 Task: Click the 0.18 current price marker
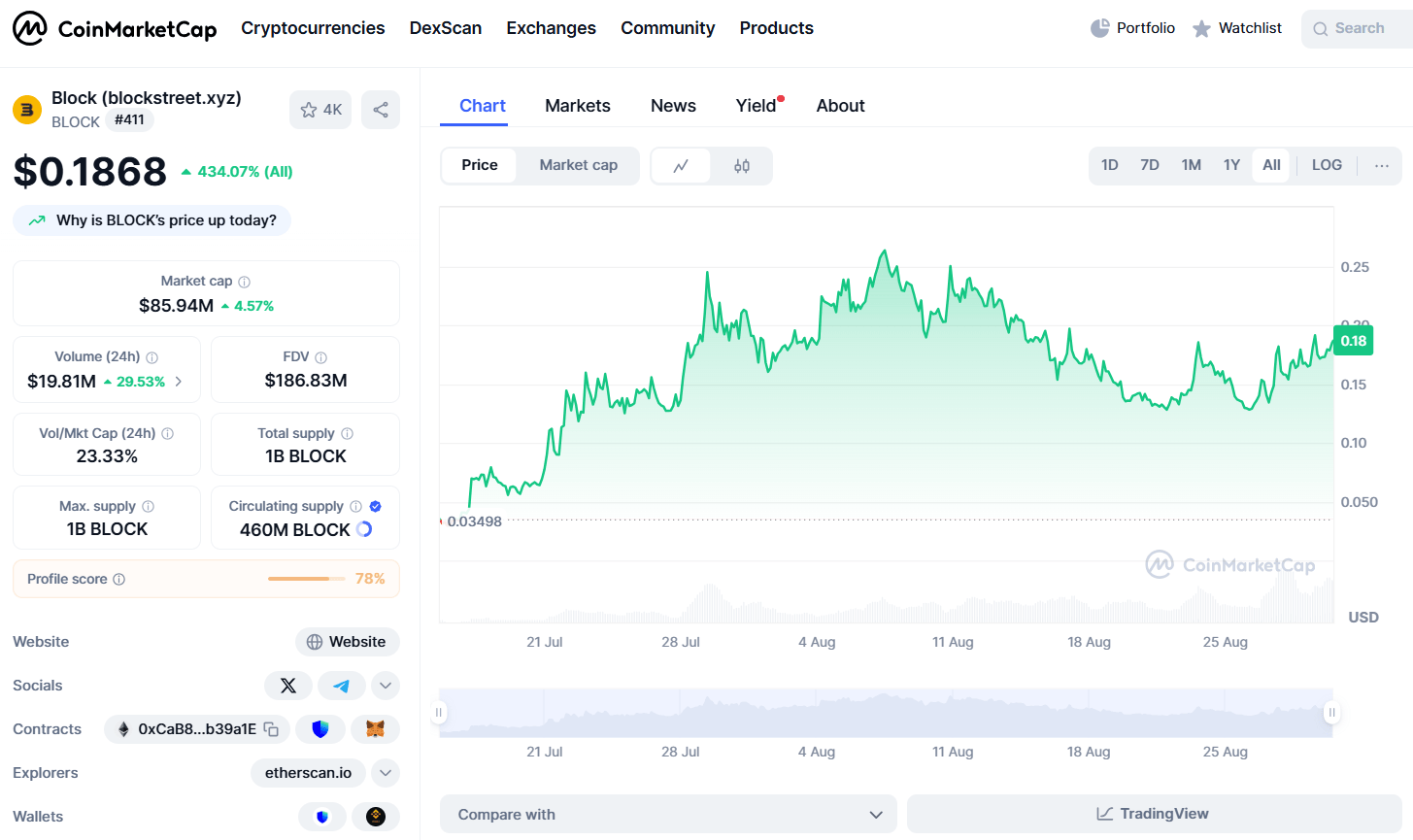click(x=1354, y=341)
